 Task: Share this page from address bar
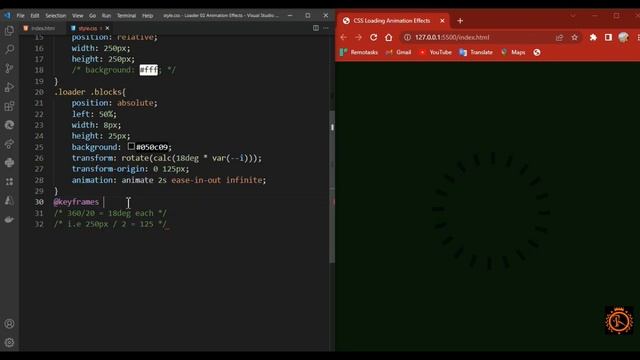click(x=559, y=38)
